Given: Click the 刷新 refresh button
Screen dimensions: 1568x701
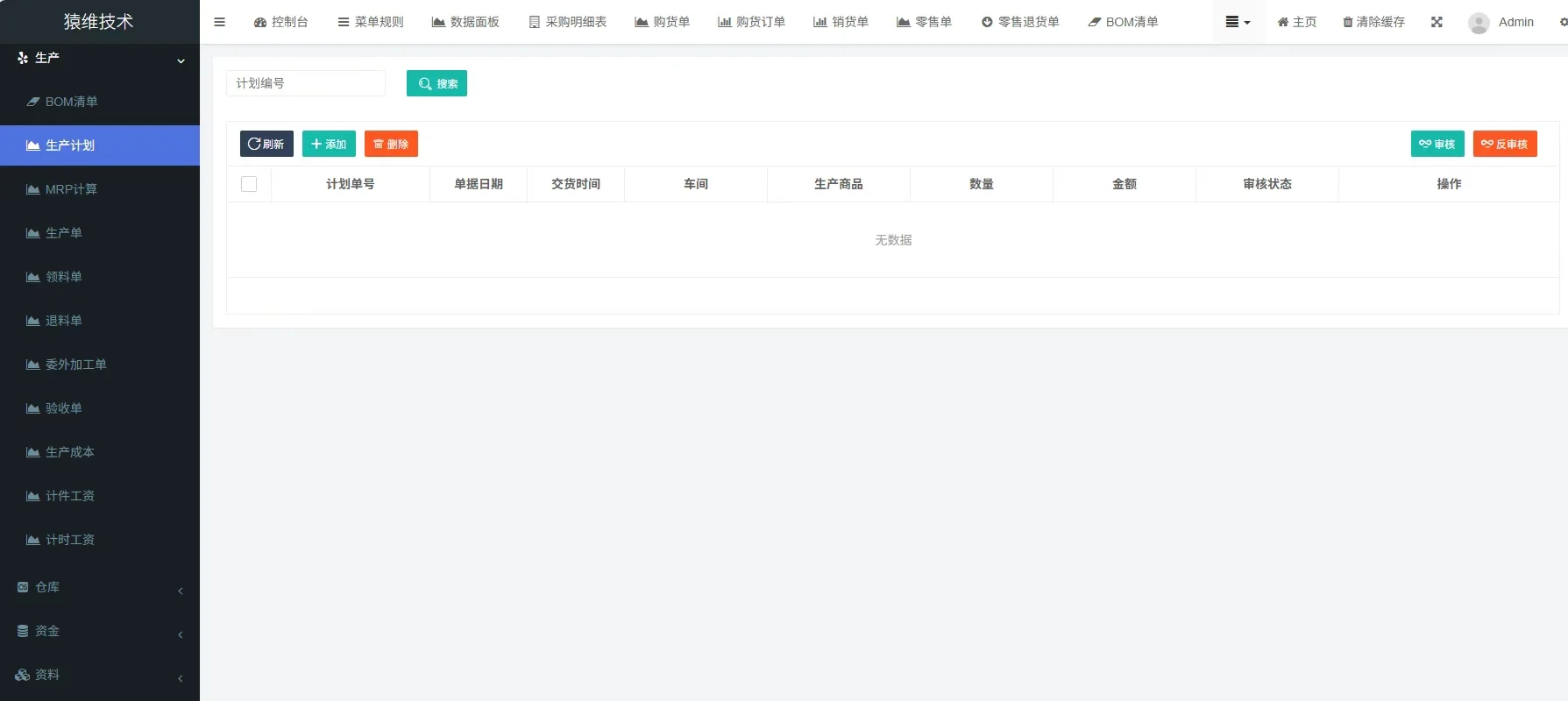Looking at the screenshot, I should (x=266, y=144).
